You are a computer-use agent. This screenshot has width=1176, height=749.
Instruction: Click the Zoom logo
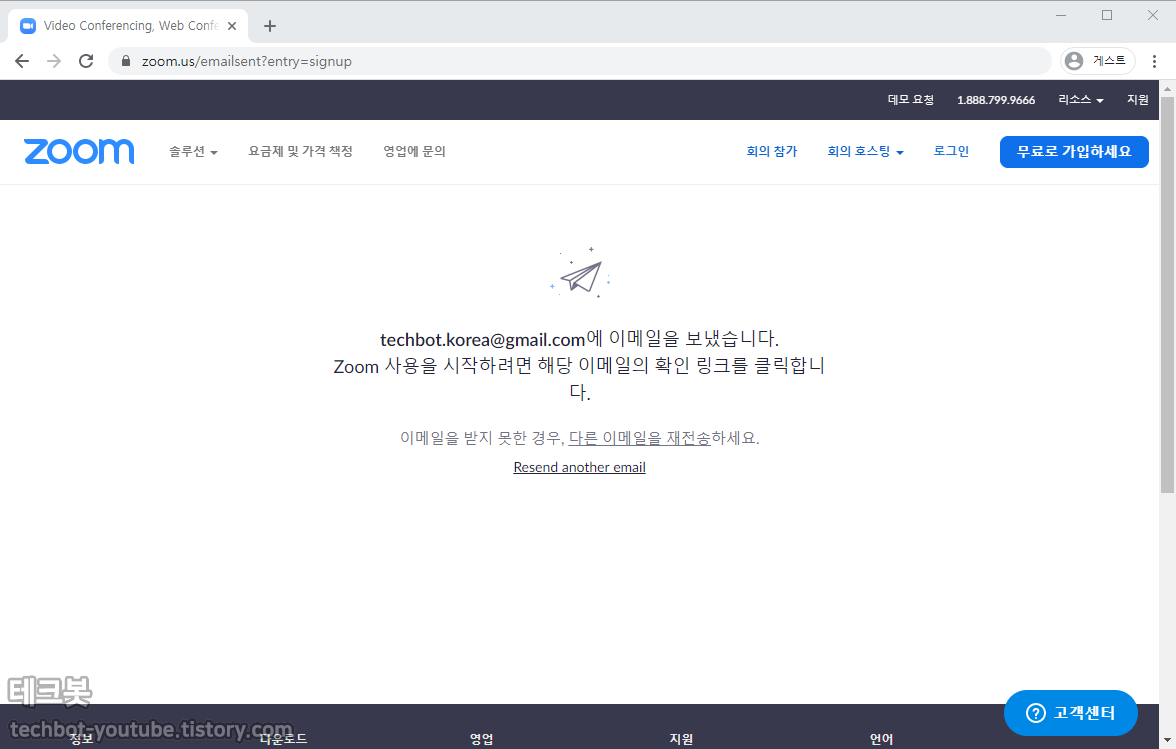(79, 151)
